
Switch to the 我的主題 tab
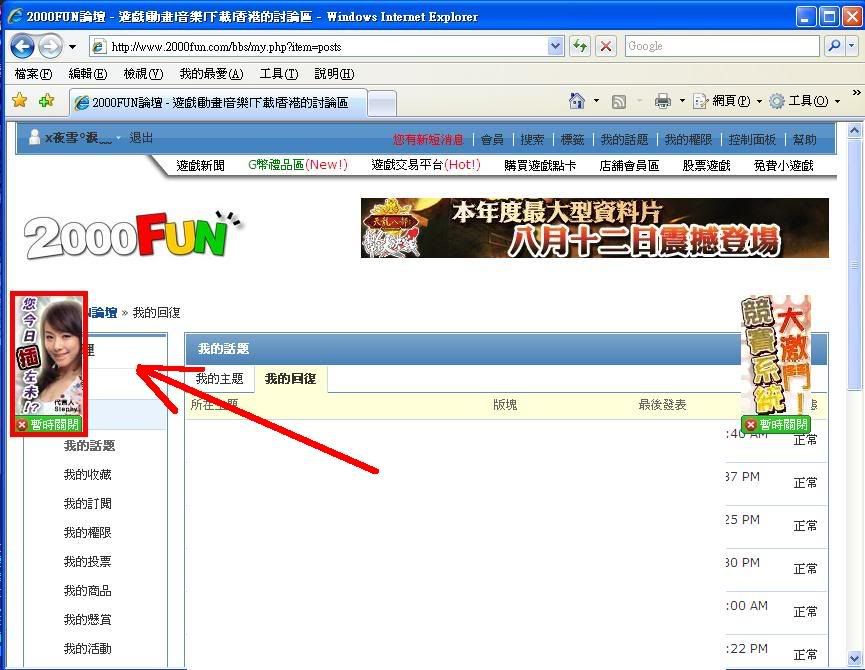219,379
